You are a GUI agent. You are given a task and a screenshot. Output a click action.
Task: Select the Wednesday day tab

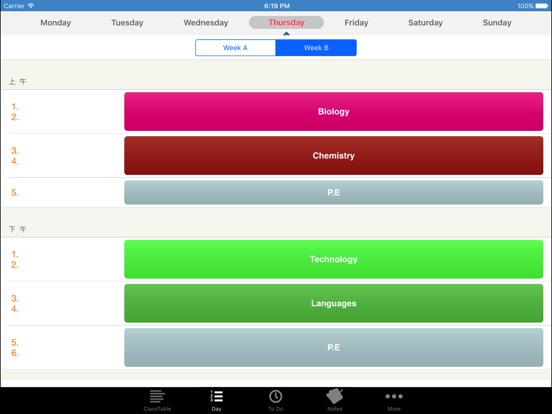[206, 23]
